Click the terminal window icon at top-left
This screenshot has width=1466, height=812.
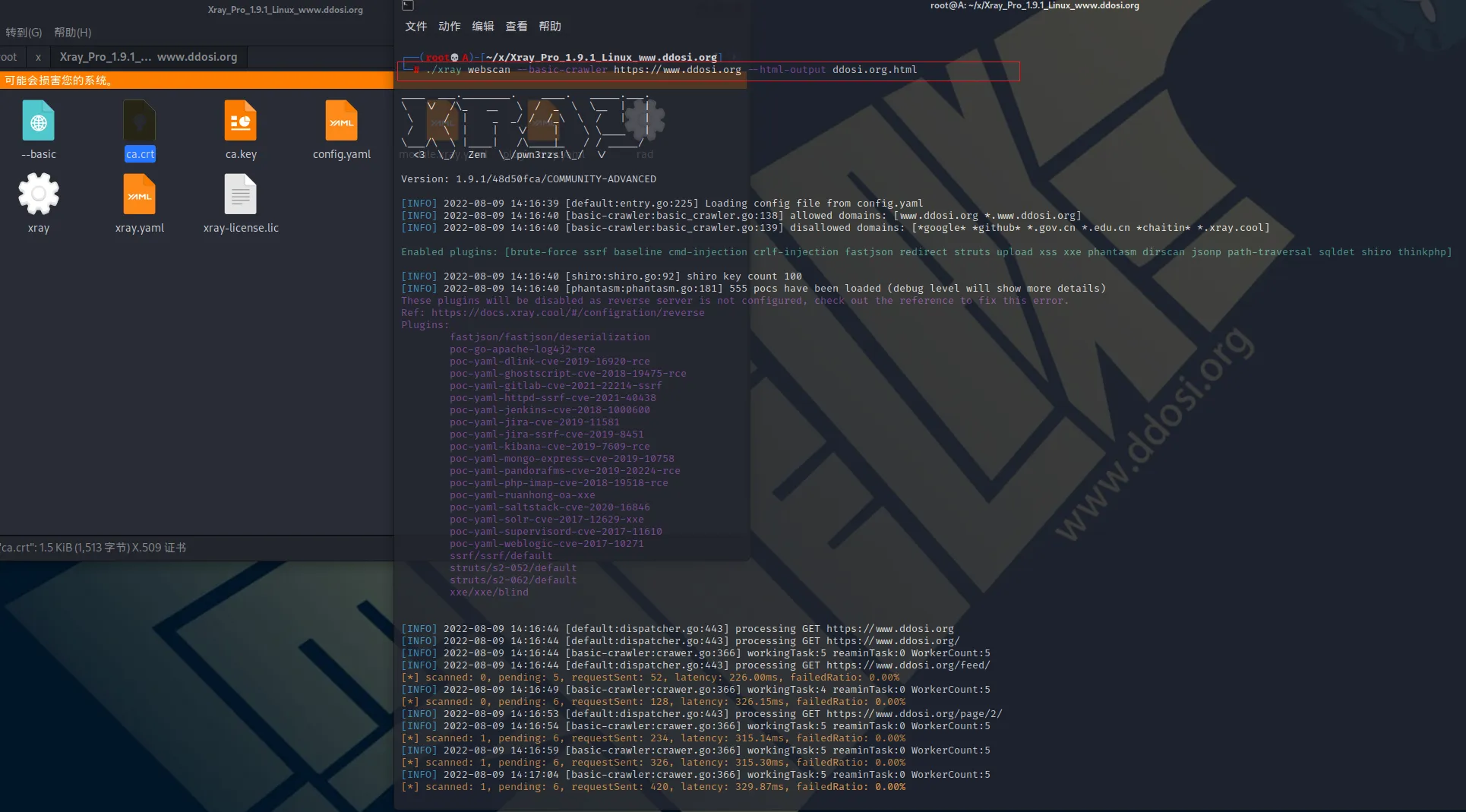coord(408,5)
